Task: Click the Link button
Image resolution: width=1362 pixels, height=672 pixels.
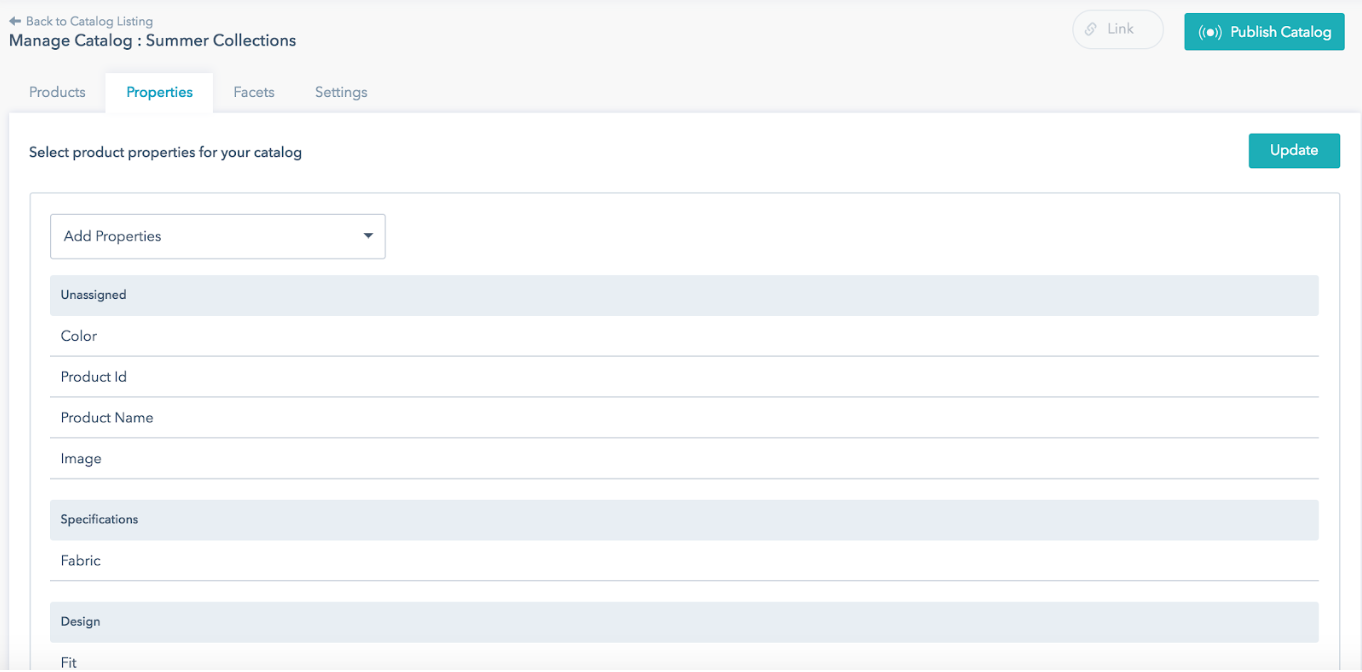Action: [1118, 30]
